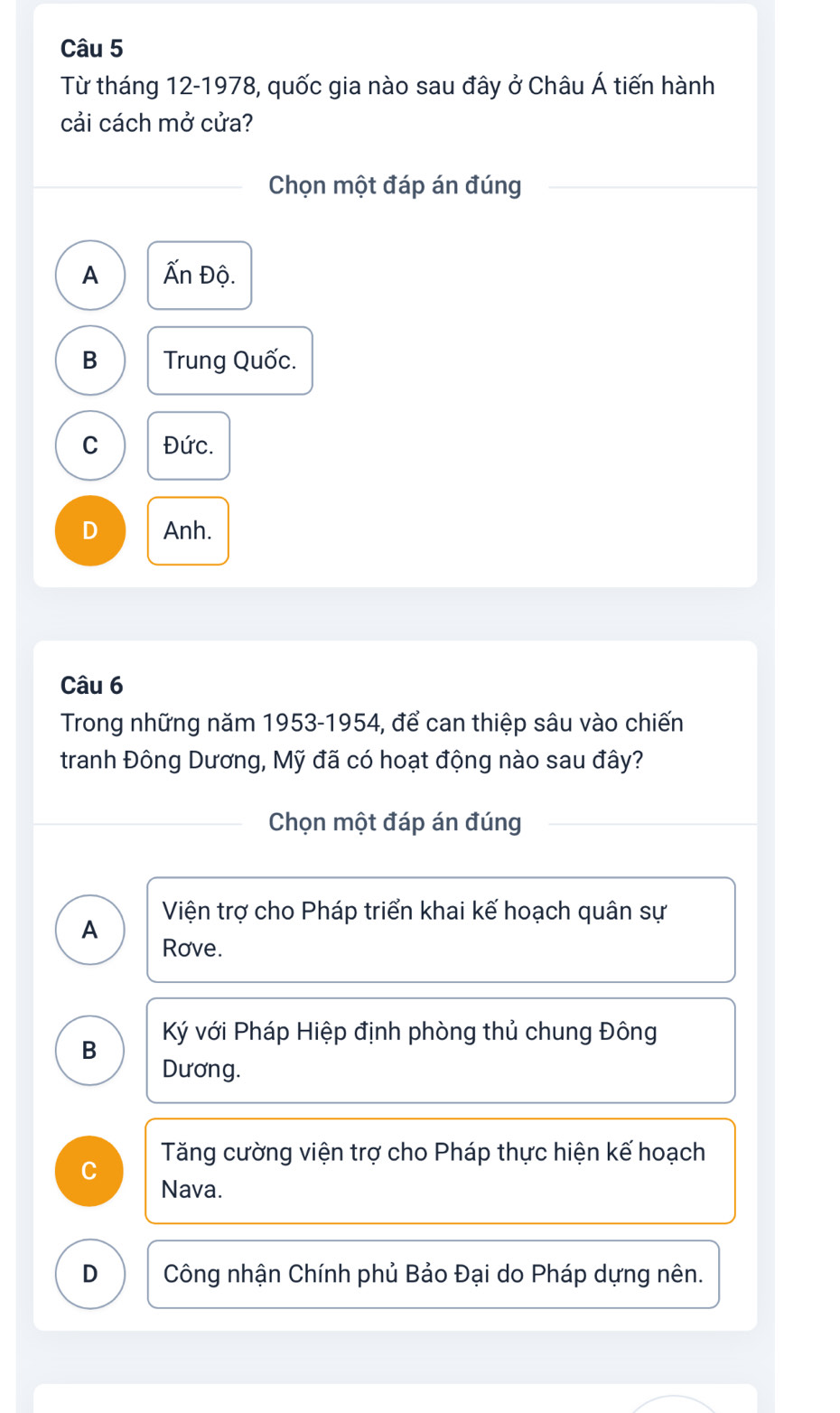Click the question text about chiến tranh Đông Dương
The width and height of the screenshot is (840, 1413).
pyautogui.click(x=372, y=742)
